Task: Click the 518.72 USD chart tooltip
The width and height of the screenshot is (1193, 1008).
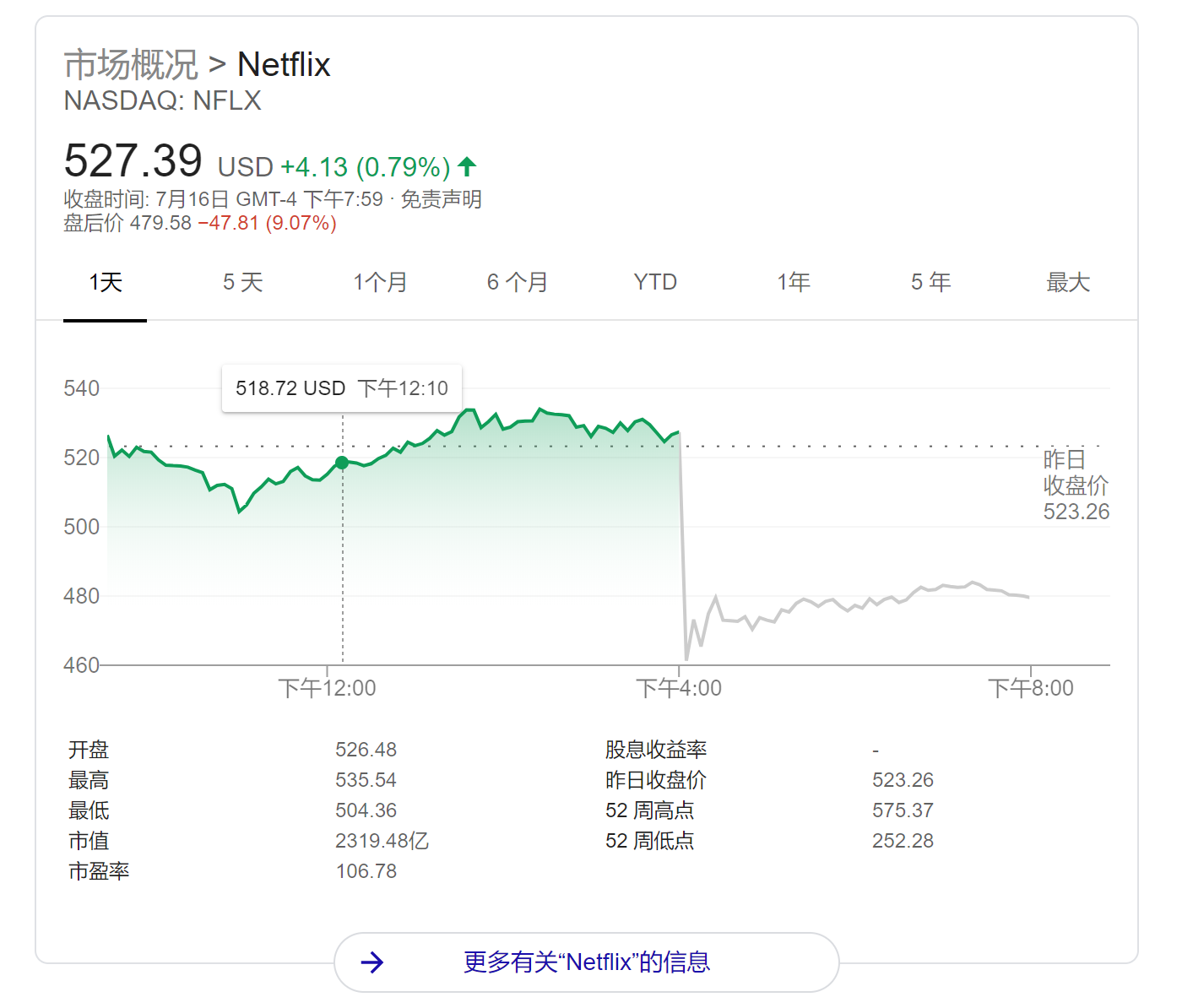Action: [x=342, y=388]
